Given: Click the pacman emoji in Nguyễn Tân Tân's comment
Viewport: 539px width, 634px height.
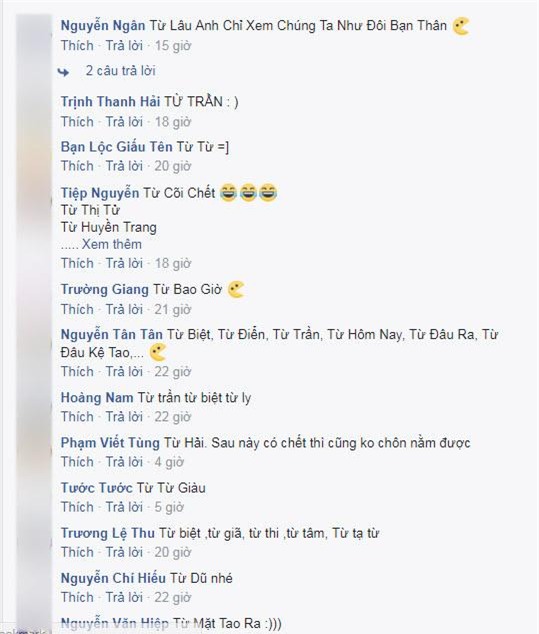Looking at the screenshot, I should 158,352.
